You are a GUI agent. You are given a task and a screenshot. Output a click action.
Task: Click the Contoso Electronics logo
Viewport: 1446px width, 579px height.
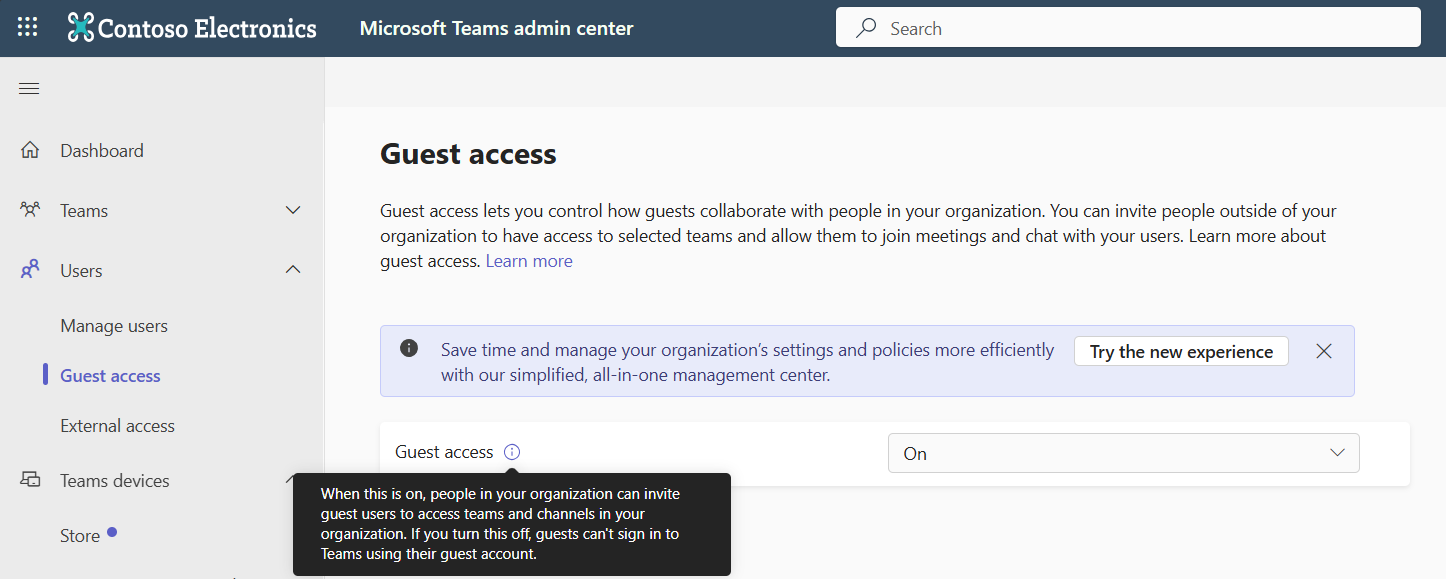(81, 28)
